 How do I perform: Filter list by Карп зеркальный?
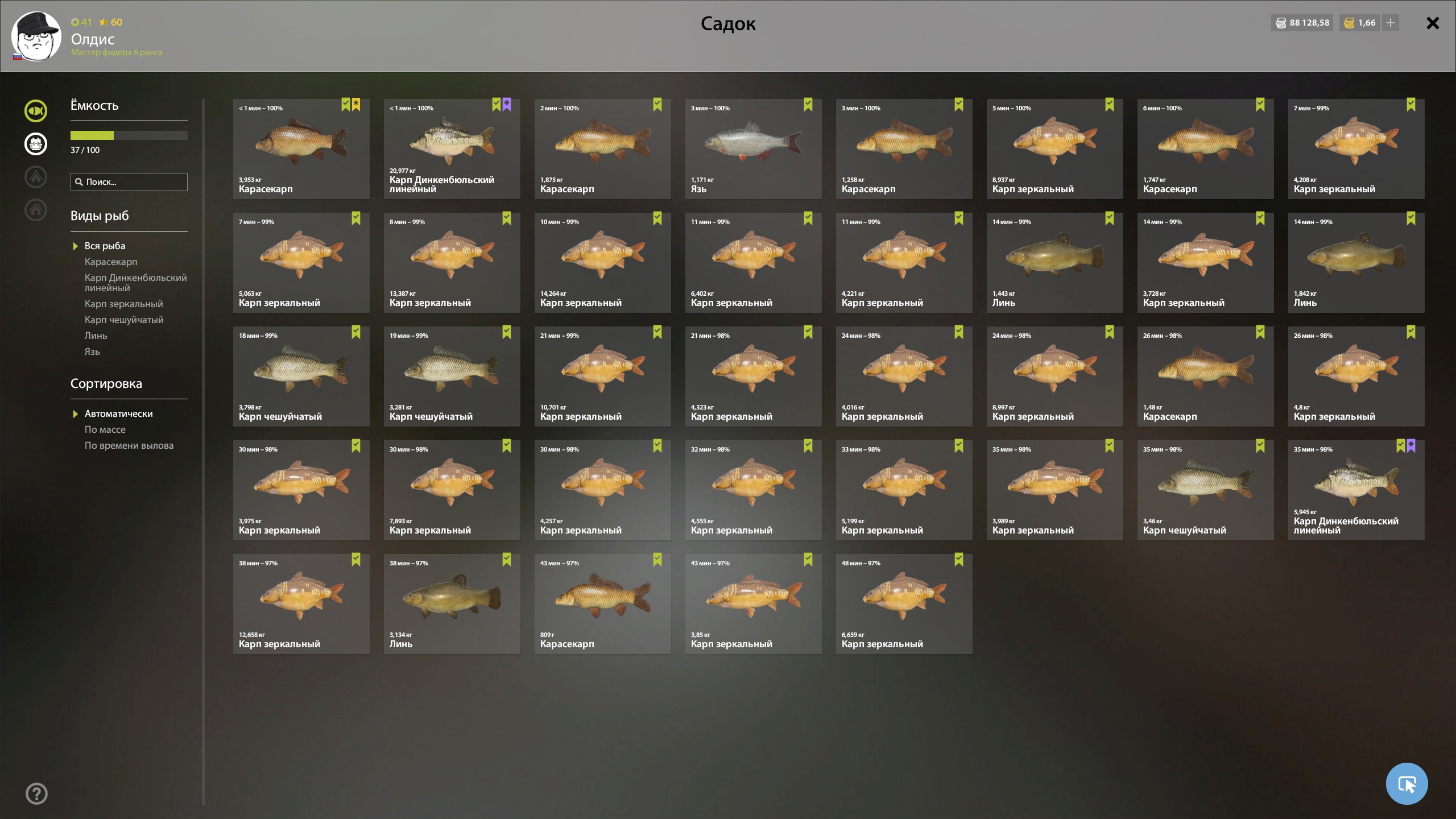(123, 304)
